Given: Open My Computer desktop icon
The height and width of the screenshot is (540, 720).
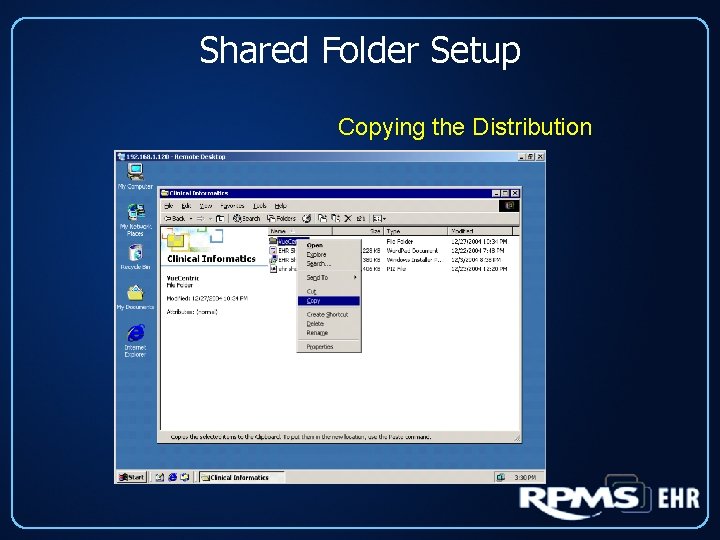Looking at the screenshot, I should (x=135, y=176).
